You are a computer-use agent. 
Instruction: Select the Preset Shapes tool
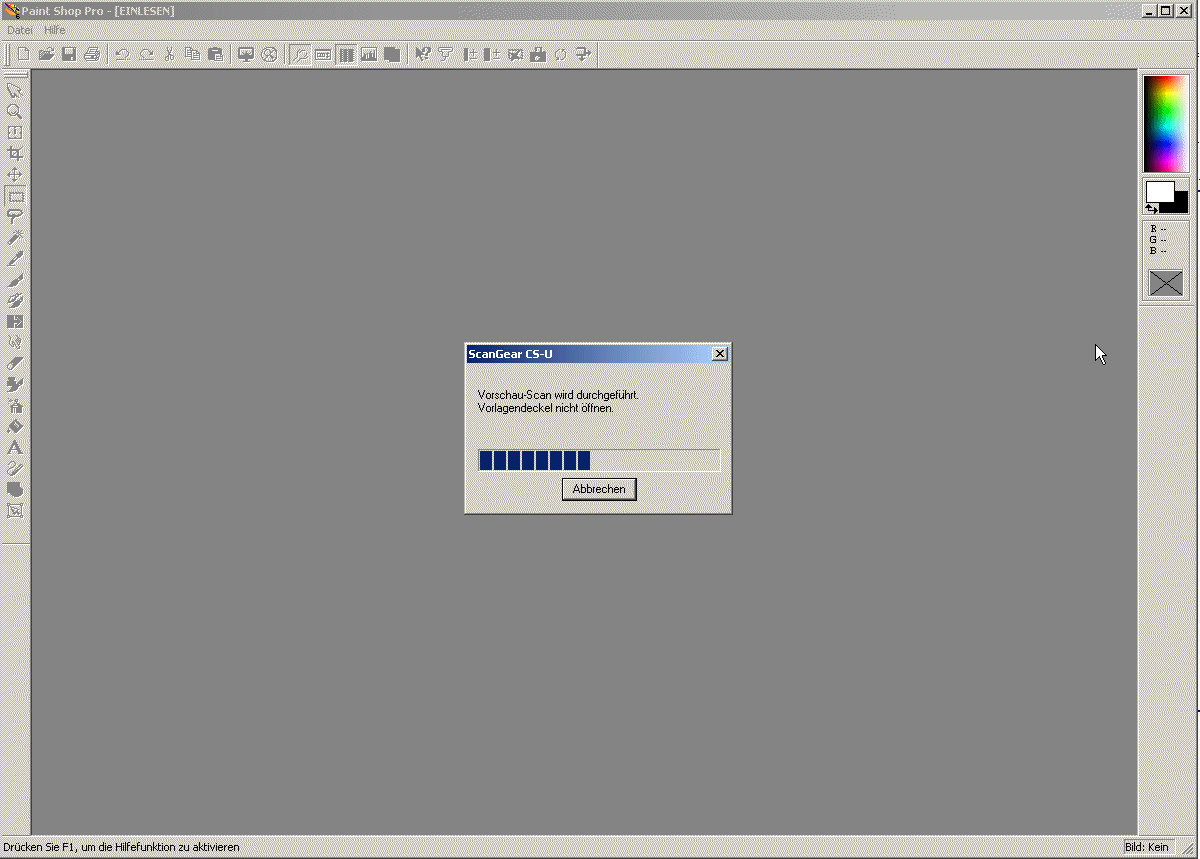point(15,490)
